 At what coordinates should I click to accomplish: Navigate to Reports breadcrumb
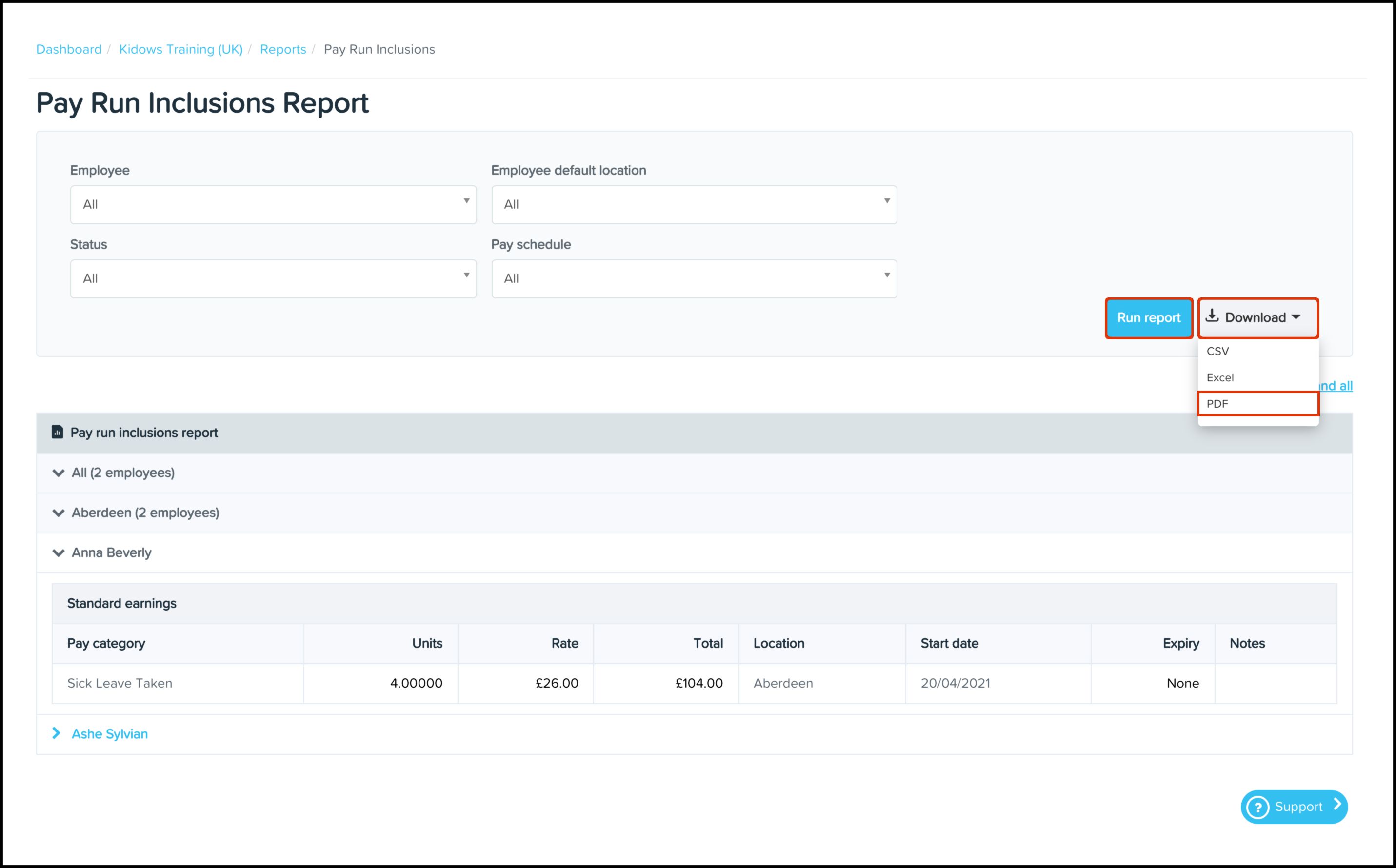[283, 49]
